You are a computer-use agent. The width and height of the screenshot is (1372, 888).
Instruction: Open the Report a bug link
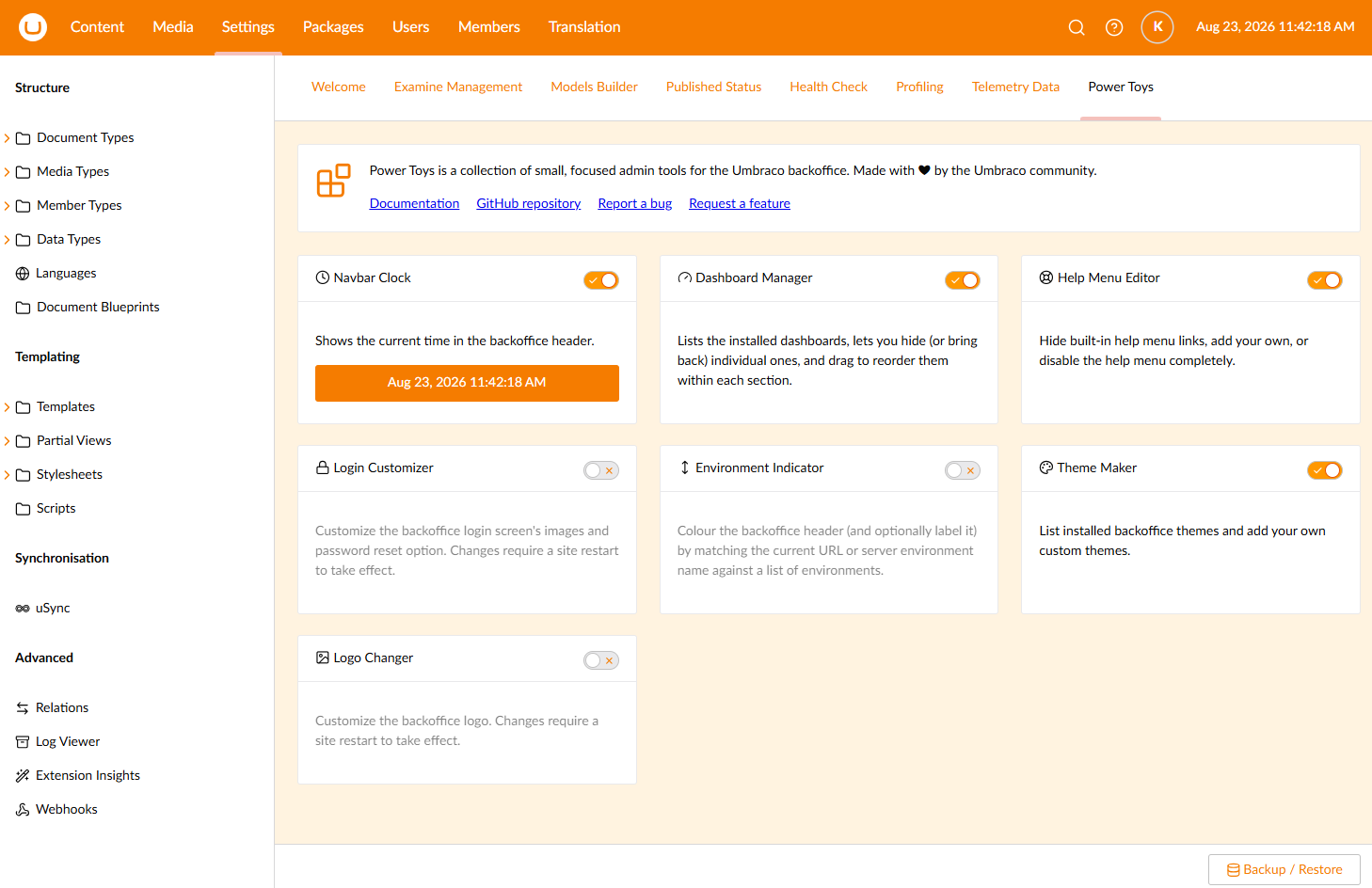click(x=635, y=204)
